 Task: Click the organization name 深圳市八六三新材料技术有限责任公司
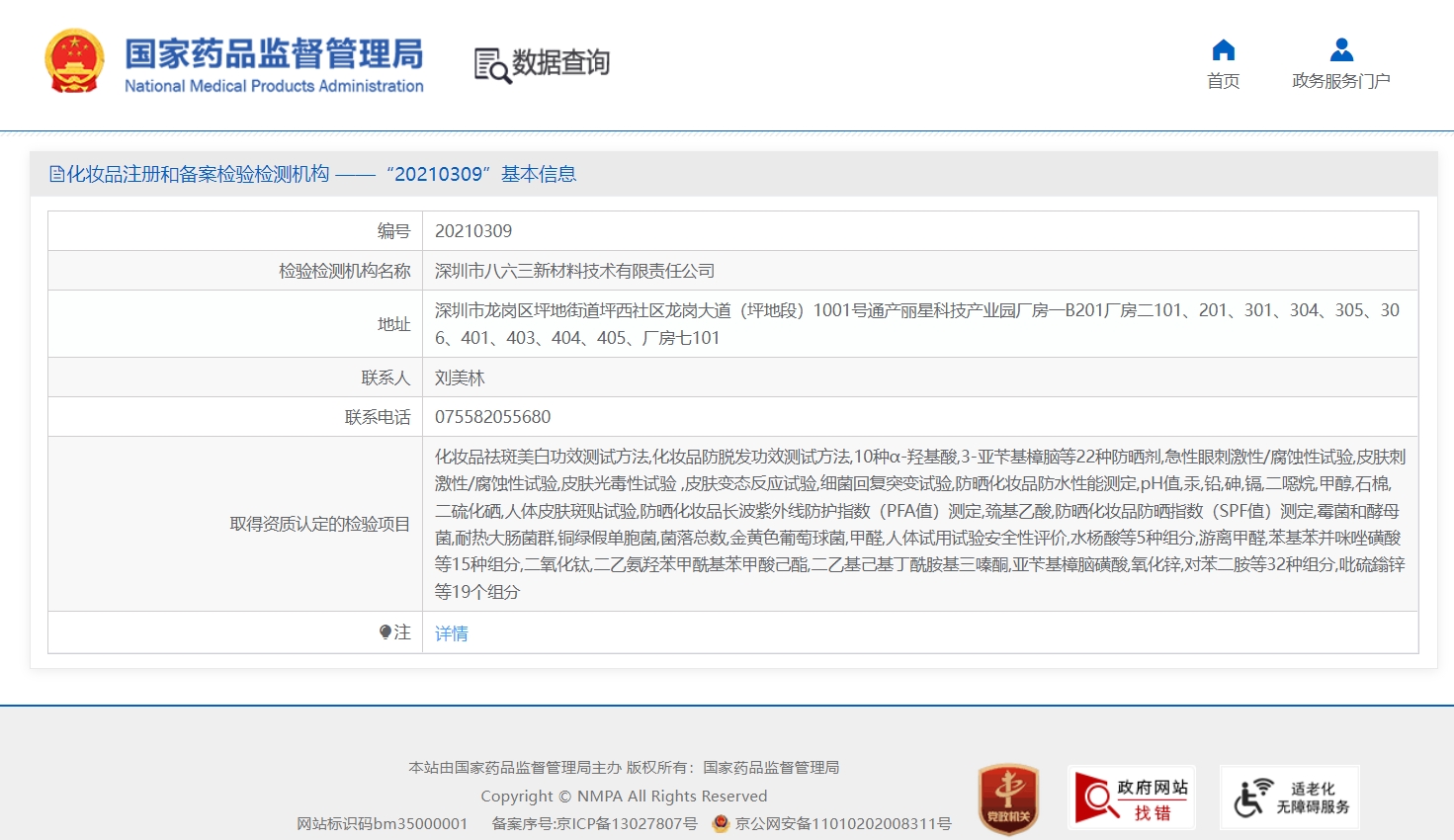tap(574, 271)
